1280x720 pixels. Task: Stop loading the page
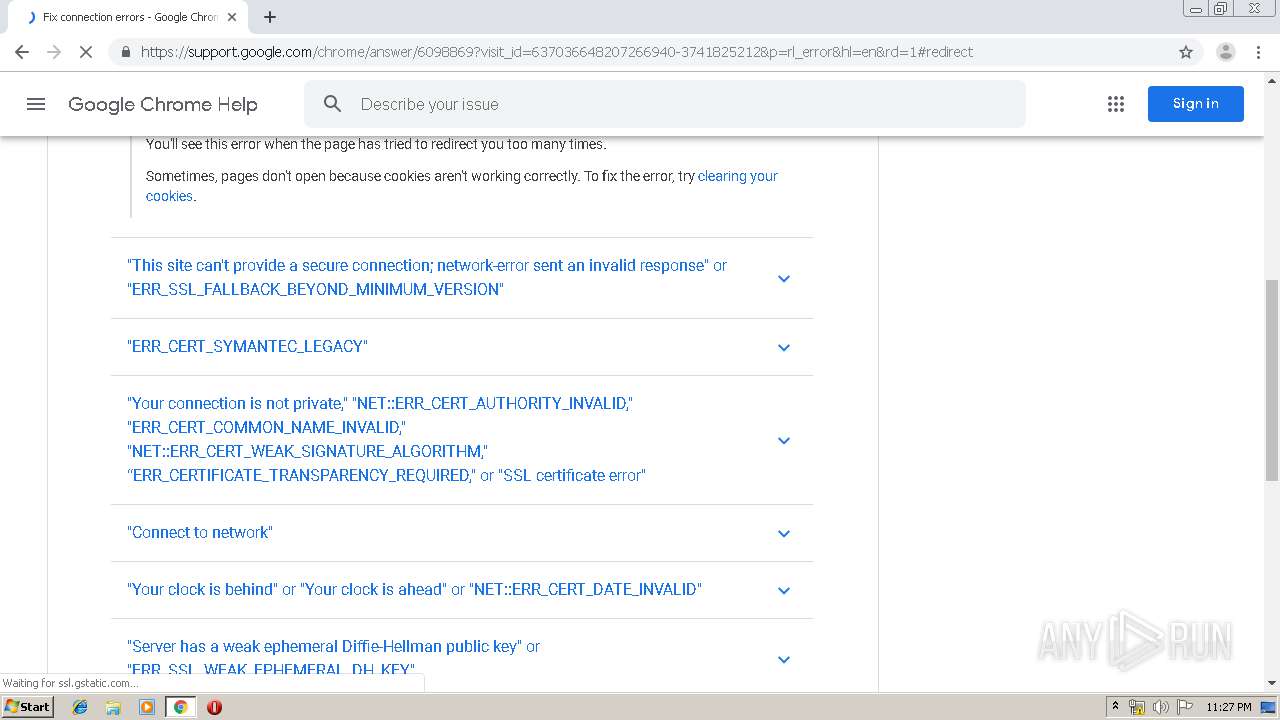[x=86, y=52]
